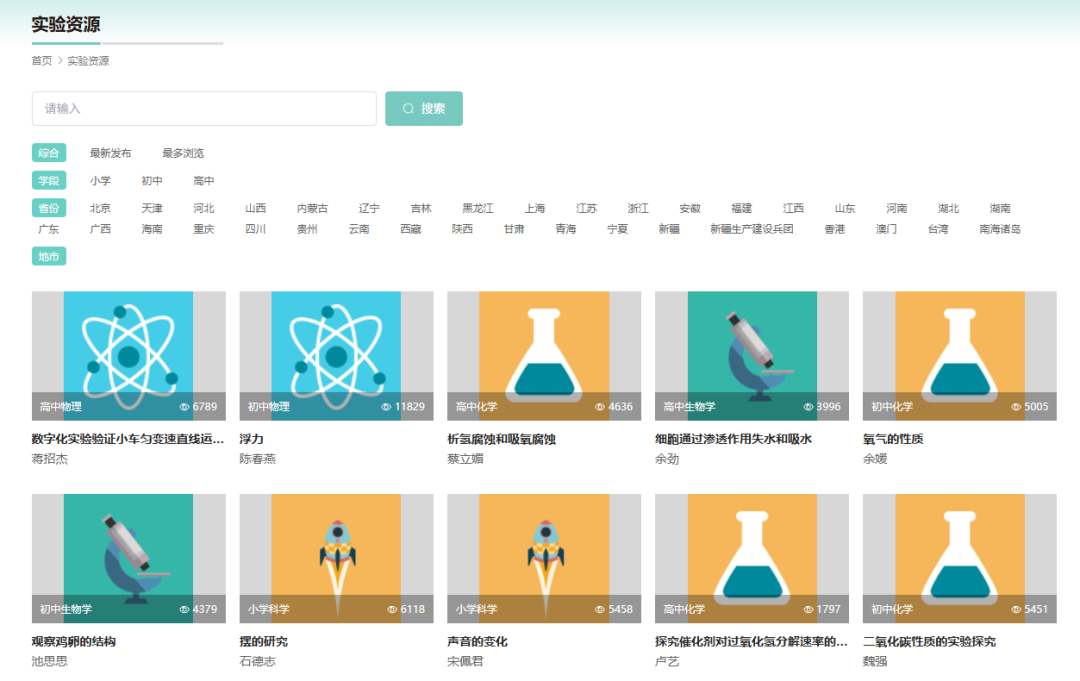Choose 北京 in the province filter
The height and width of the screenshot is (681, 1080).
point(100,209)
